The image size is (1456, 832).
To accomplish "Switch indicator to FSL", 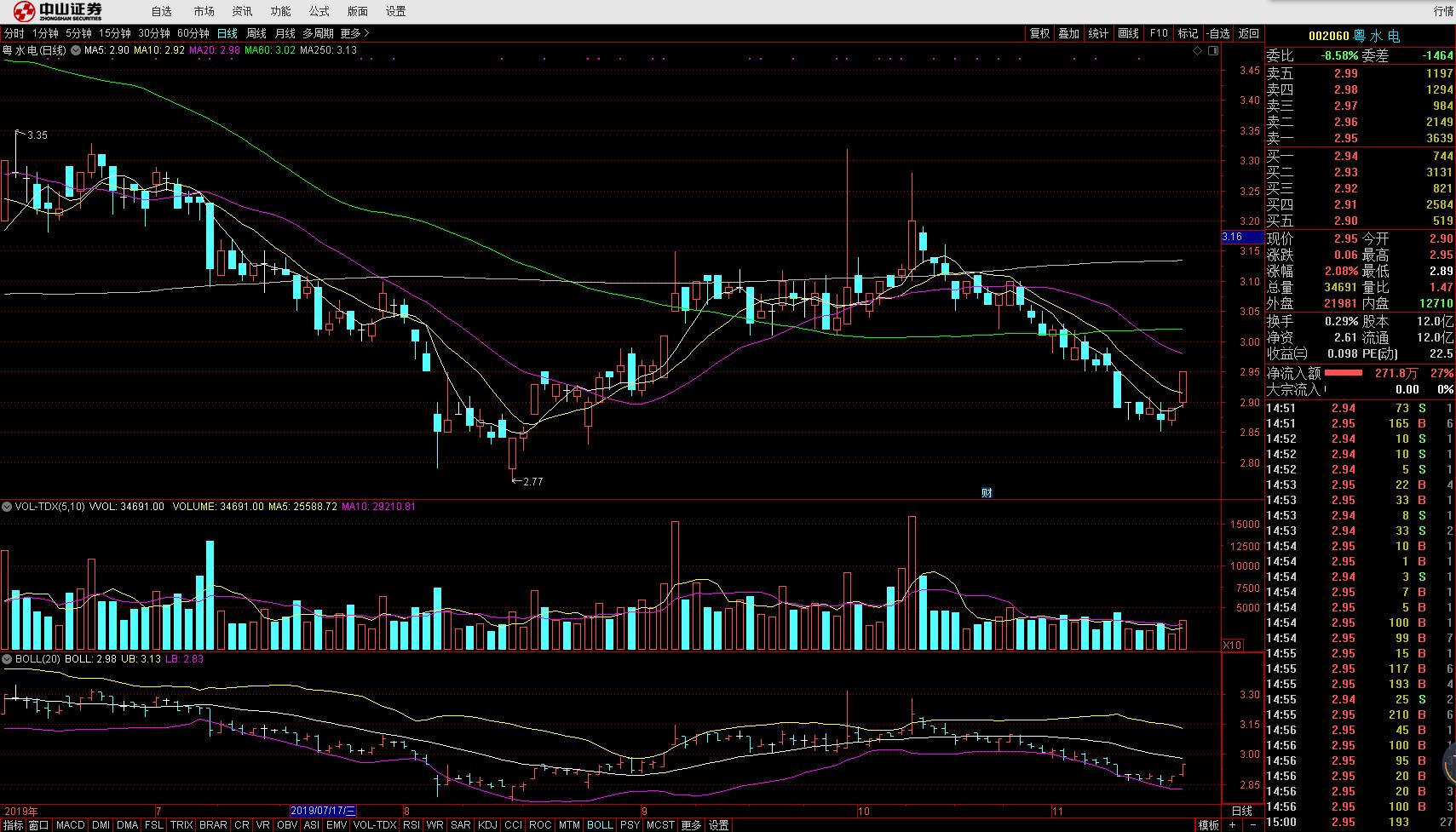I will (154, 825).
